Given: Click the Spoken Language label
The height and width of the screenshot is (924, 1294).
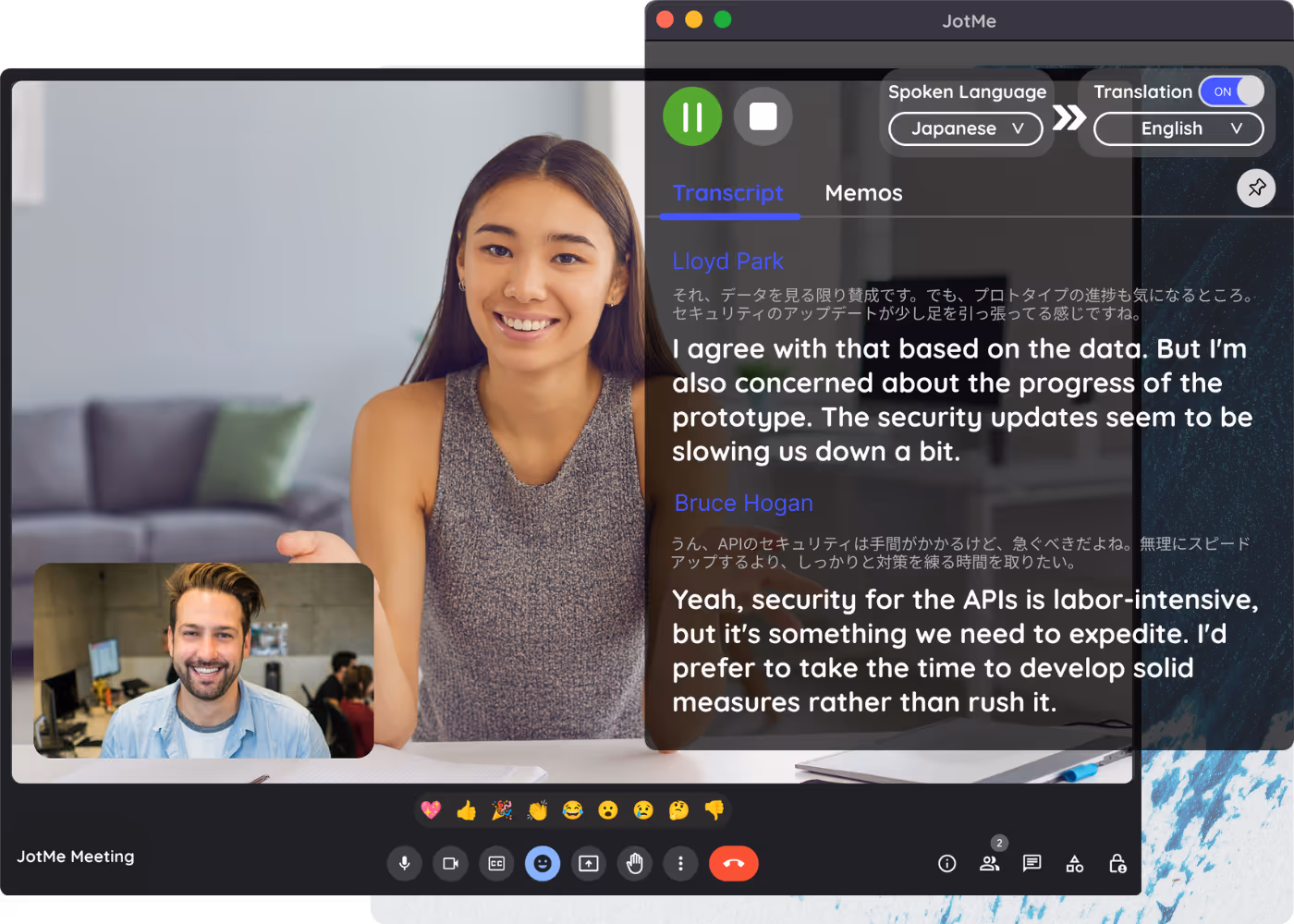Looking at the screenshot, I should (x=967, y=91).
